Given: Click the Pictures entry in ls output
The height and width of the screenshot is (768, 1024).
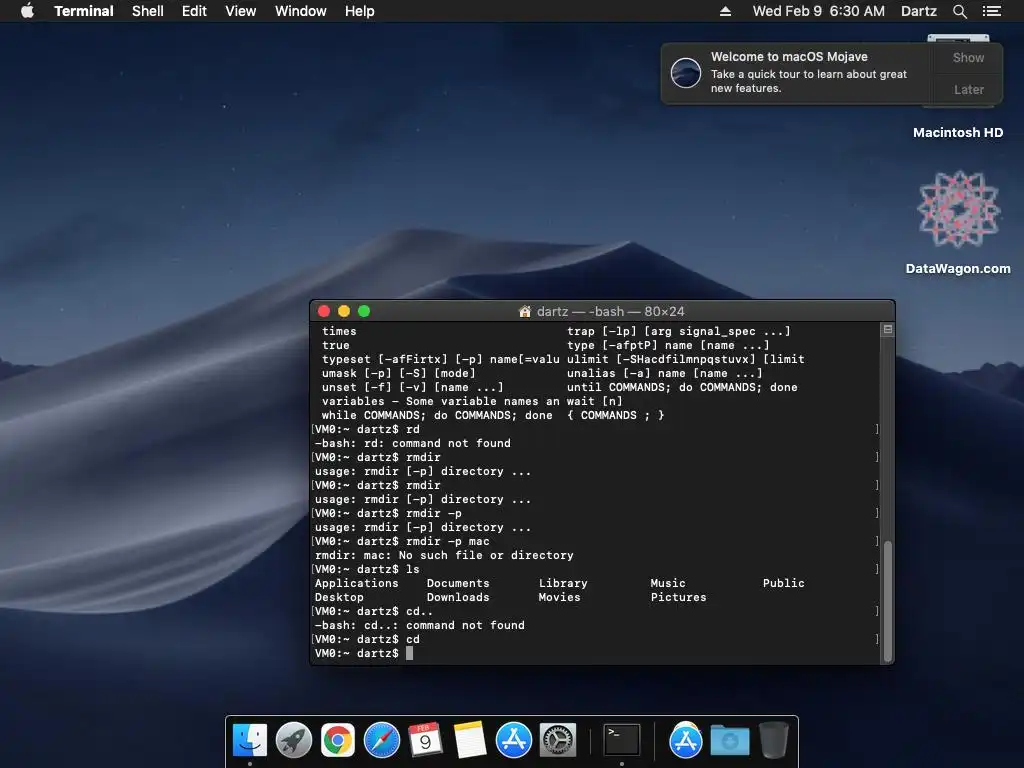Looking at the screenshot, I should pos(679,598).
